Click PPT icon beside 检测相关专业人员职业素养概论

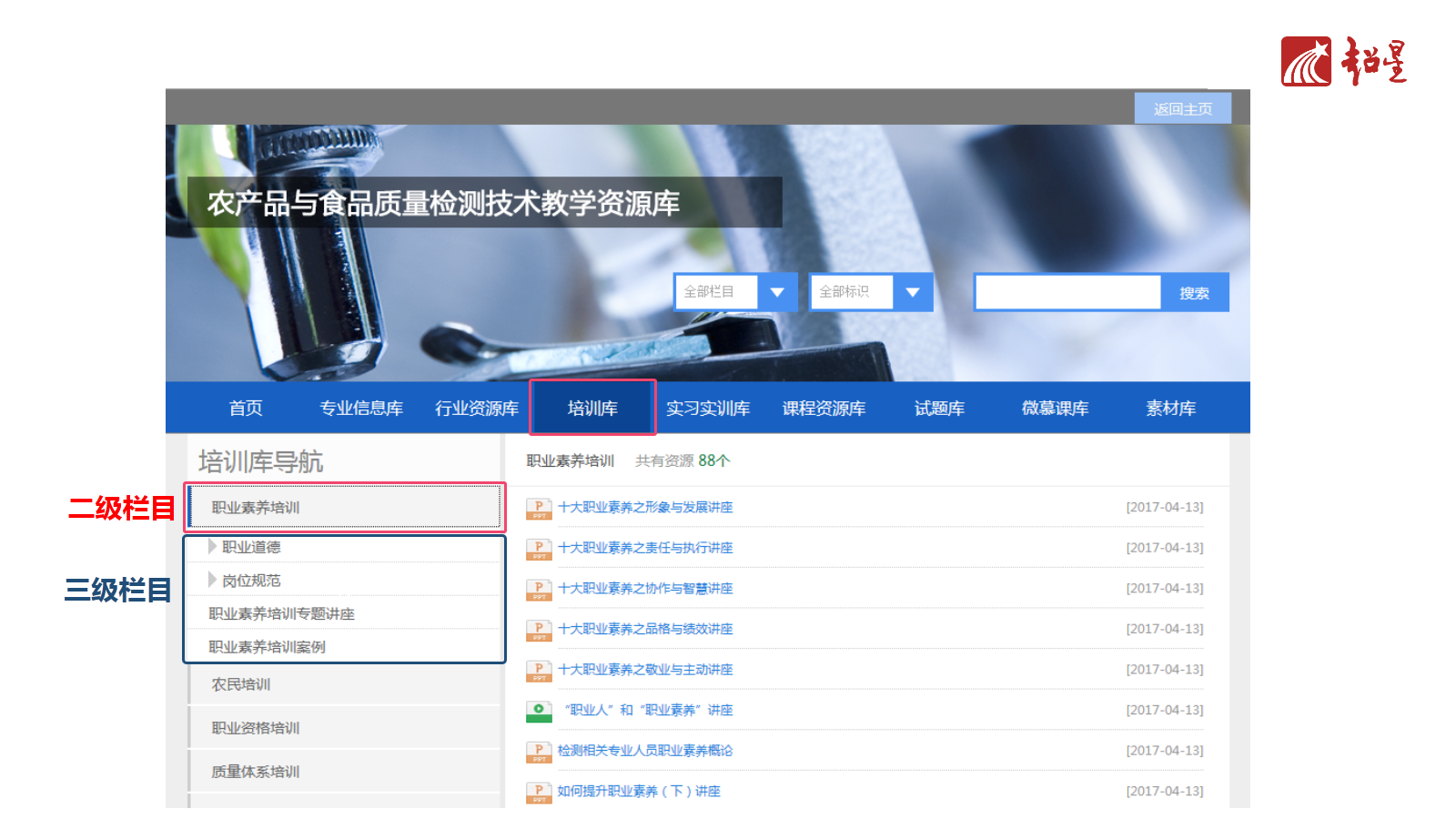(x=539, y=752)
